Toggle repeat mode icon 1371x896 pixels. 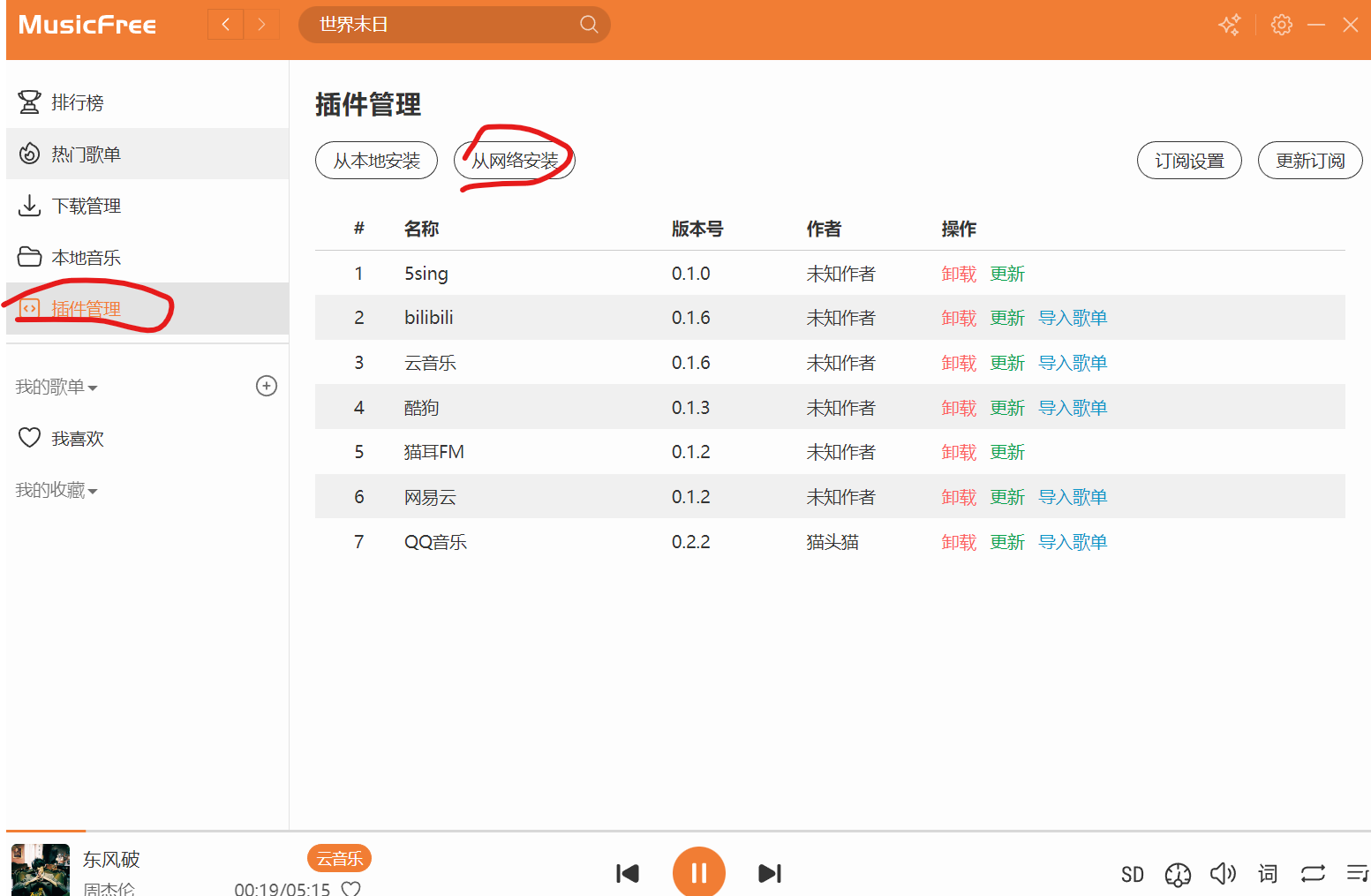click(x=1313, y=874)
